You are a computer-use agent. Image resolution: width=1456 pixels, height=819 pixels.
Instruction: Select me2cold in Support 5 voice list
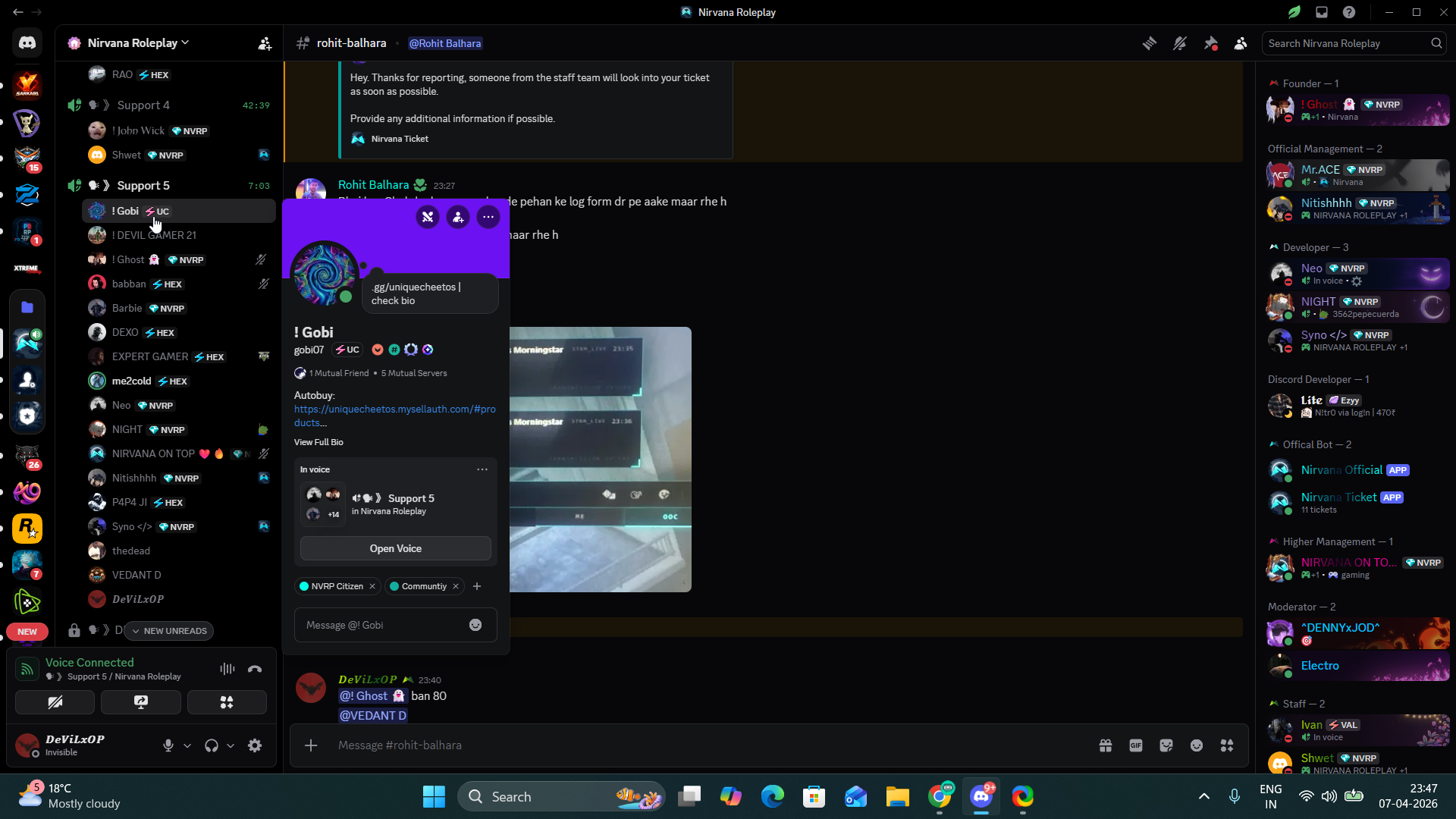pos(179,381)
